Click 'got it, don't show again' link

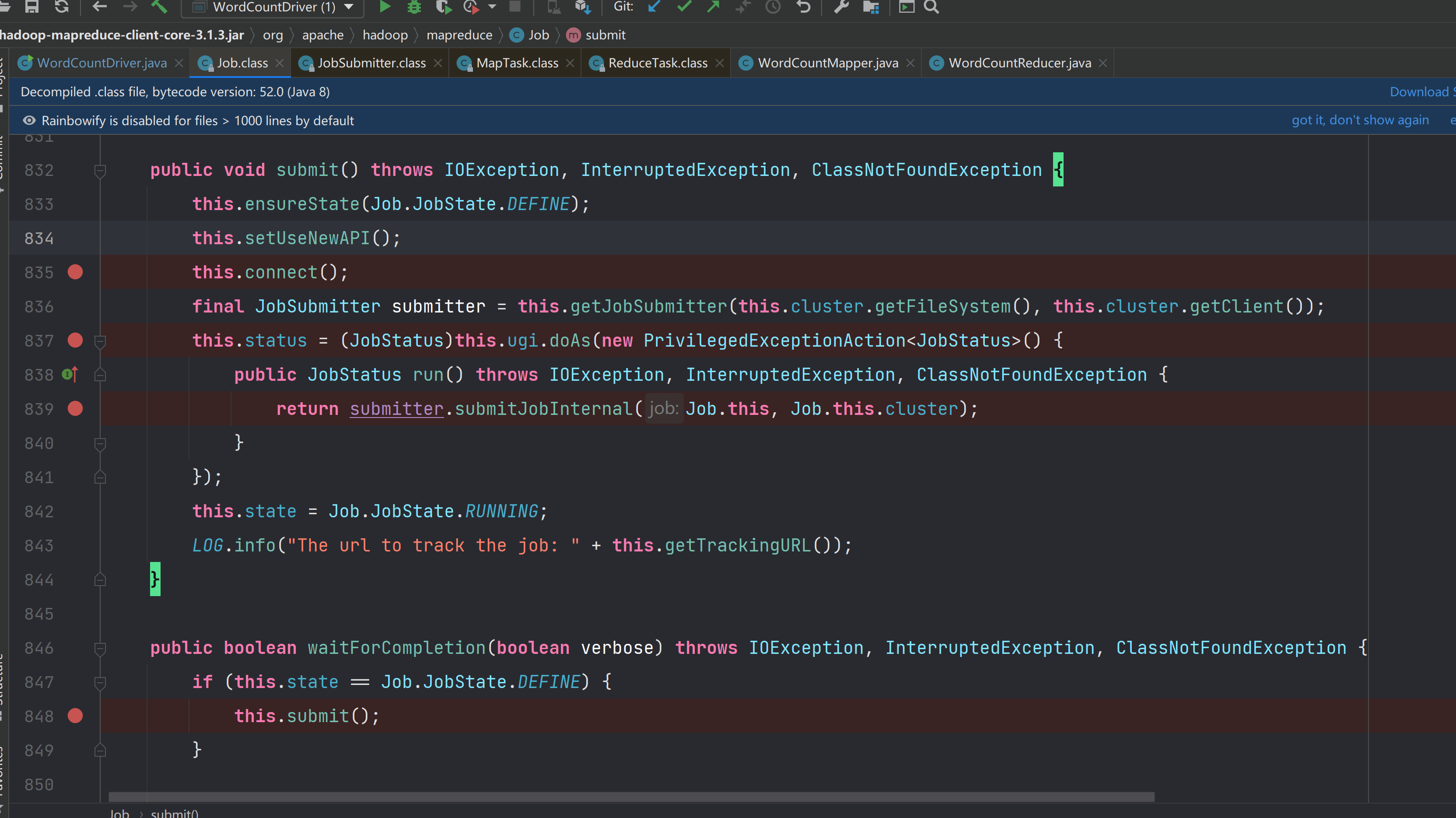[1360, 120]
